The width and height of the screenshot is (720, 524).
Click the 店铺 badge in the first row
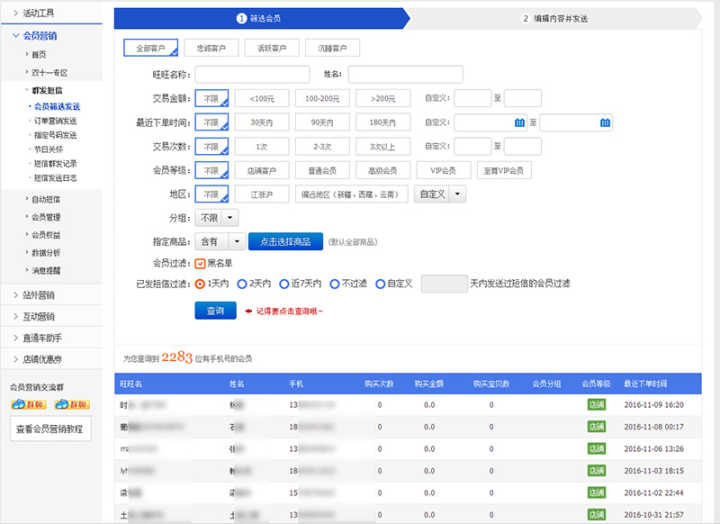pyautogui.click(x=596, y=405)
